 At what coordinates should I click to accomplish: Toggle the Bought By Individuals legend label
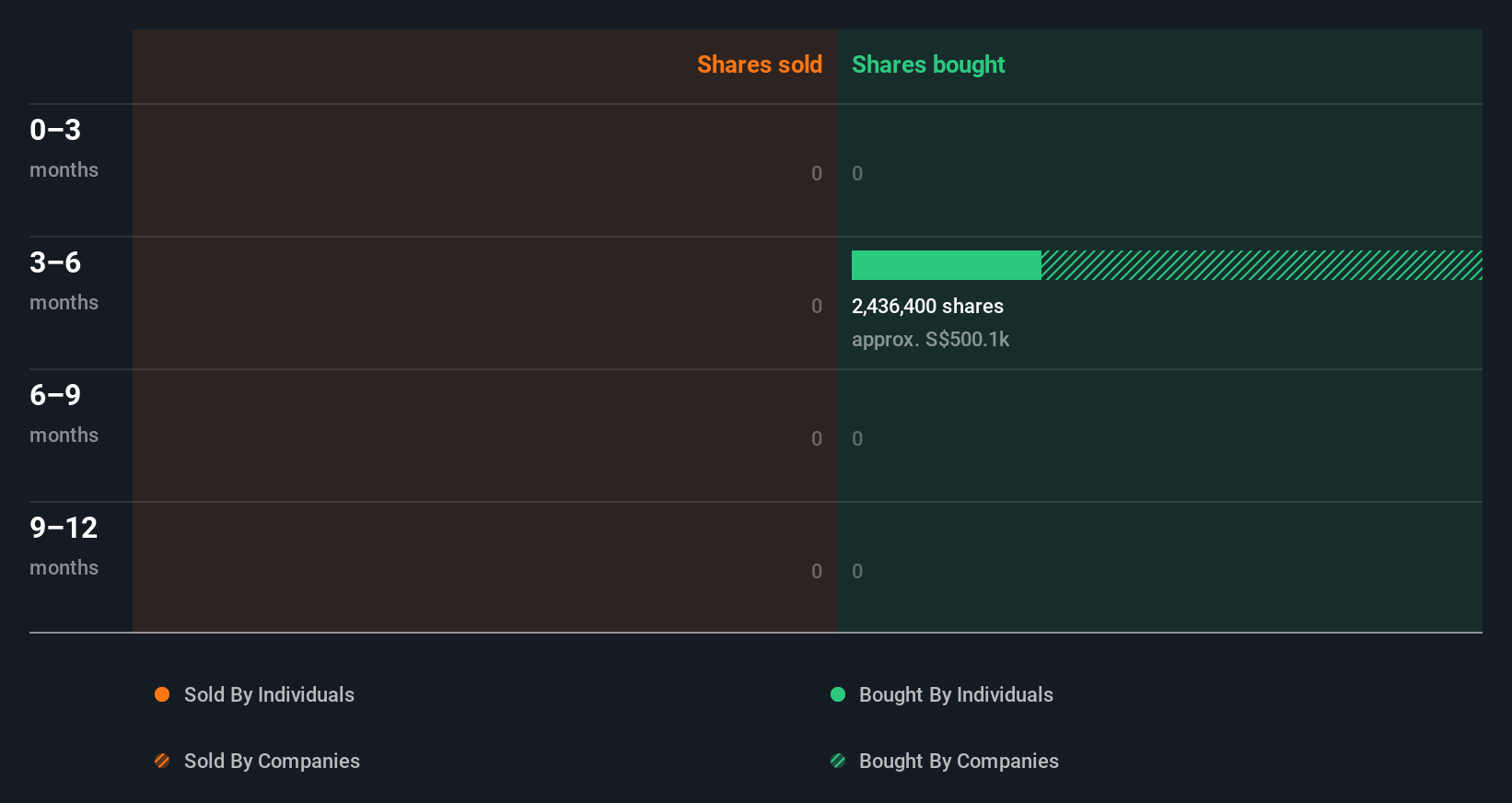coord(956,694)
